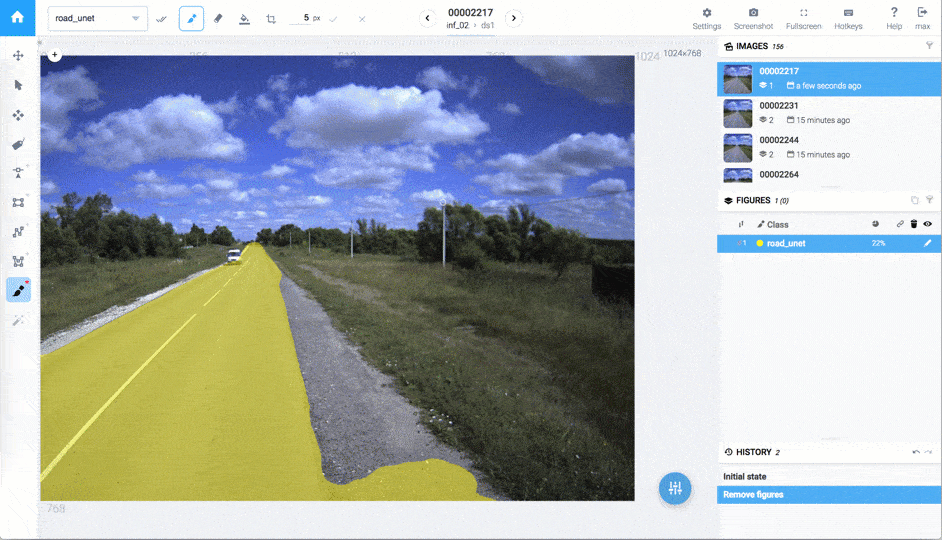Go to next image with right chevron
This screenshot has height=540, width=942.
pyautogui.click(x=513, y=18)
